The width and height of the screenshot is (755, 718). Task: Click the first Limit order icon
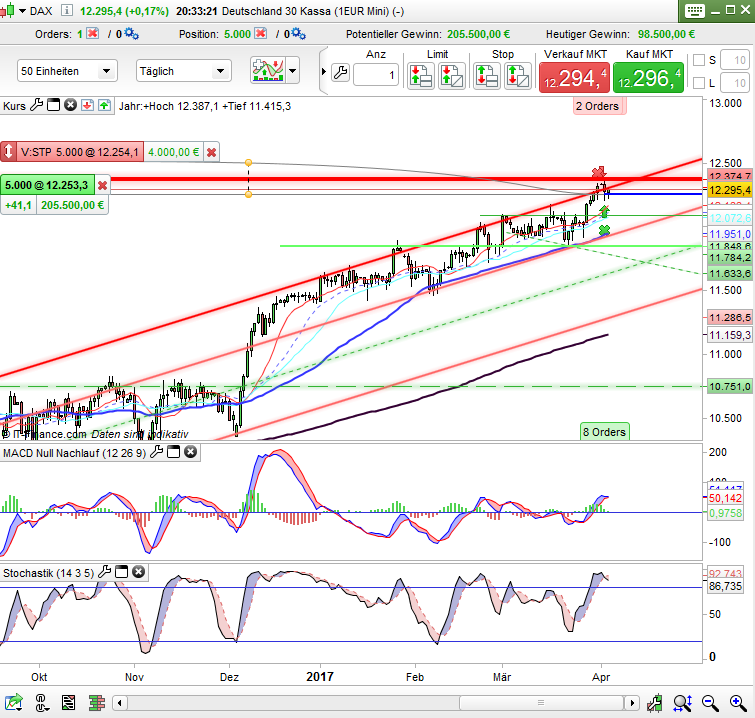421,76
